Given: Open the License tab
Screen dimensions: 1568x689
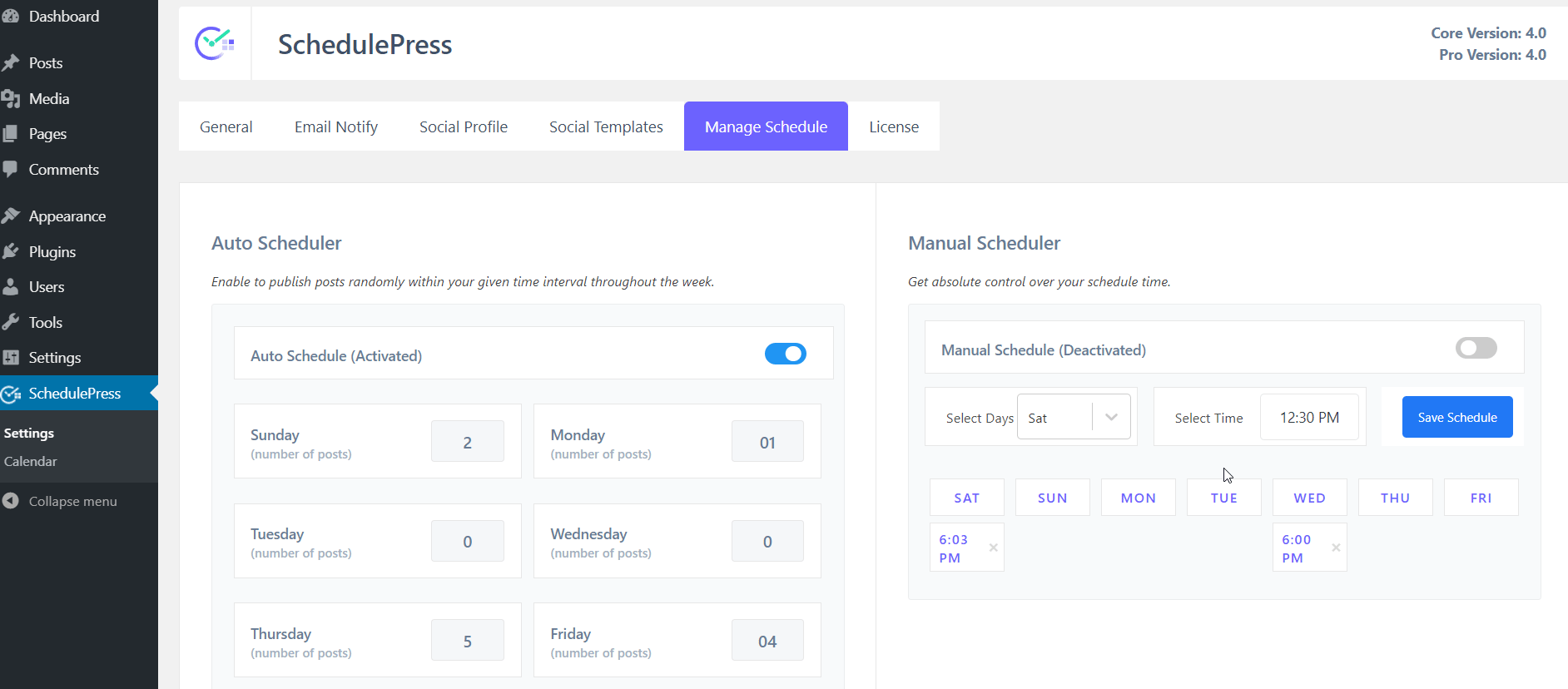Looking at the screenshot, I should pyautogui.click(x=894, y=126).
